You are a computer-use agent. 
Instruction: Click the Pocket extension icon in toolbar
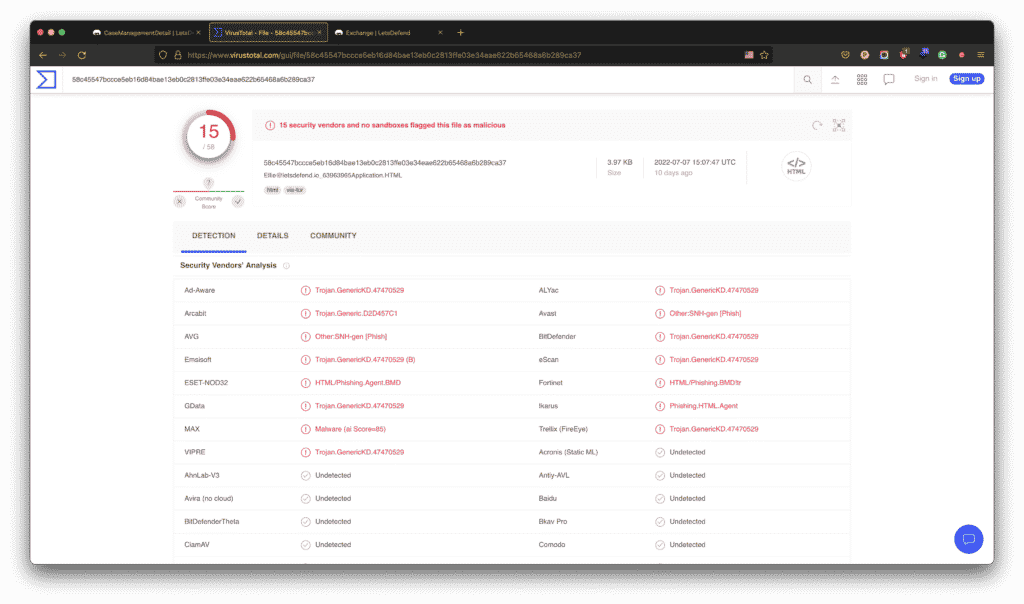845,56
